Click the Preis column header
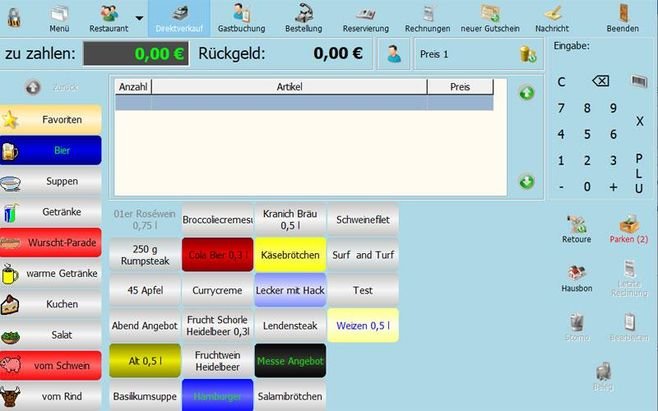 pyautogui.click(x=460, y=87)
